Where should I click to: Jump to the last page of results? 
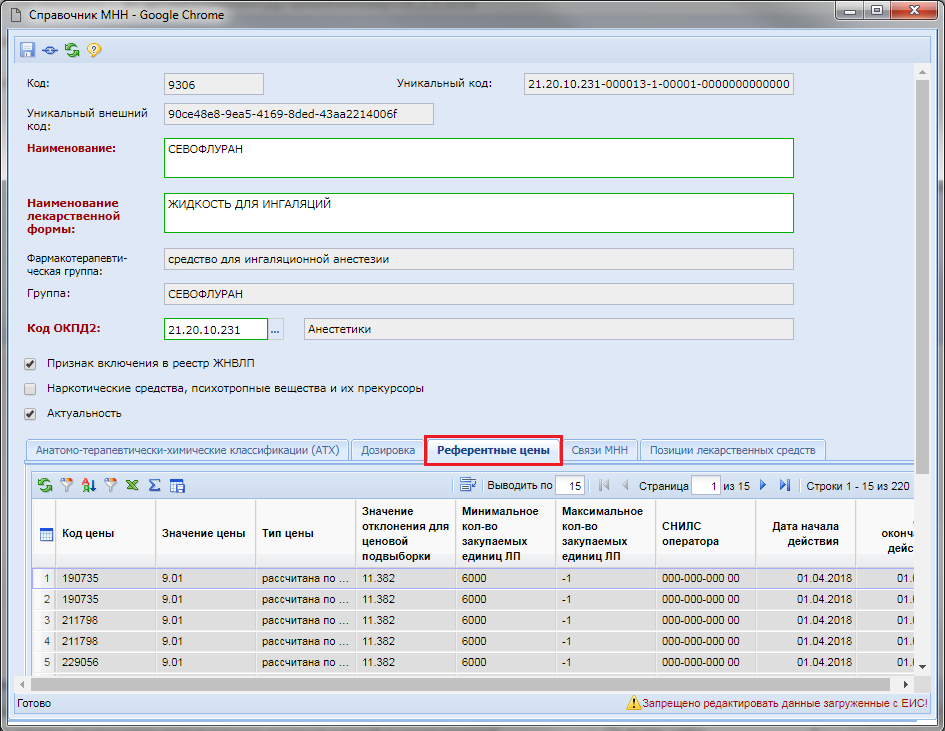point(784,485)
